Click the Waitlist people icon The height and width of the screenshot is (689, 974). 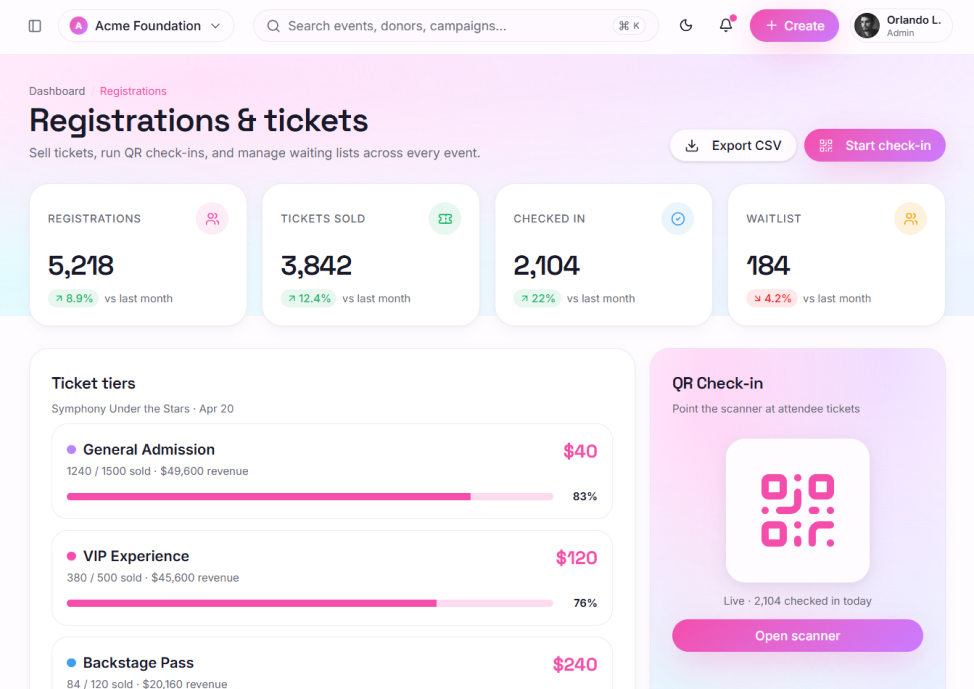911,219
